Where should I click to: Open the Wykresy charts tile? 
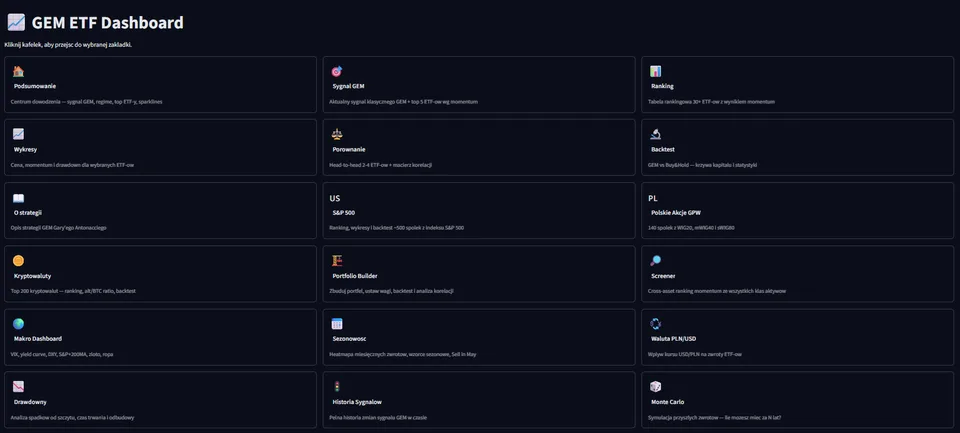(x=160, y=148)
